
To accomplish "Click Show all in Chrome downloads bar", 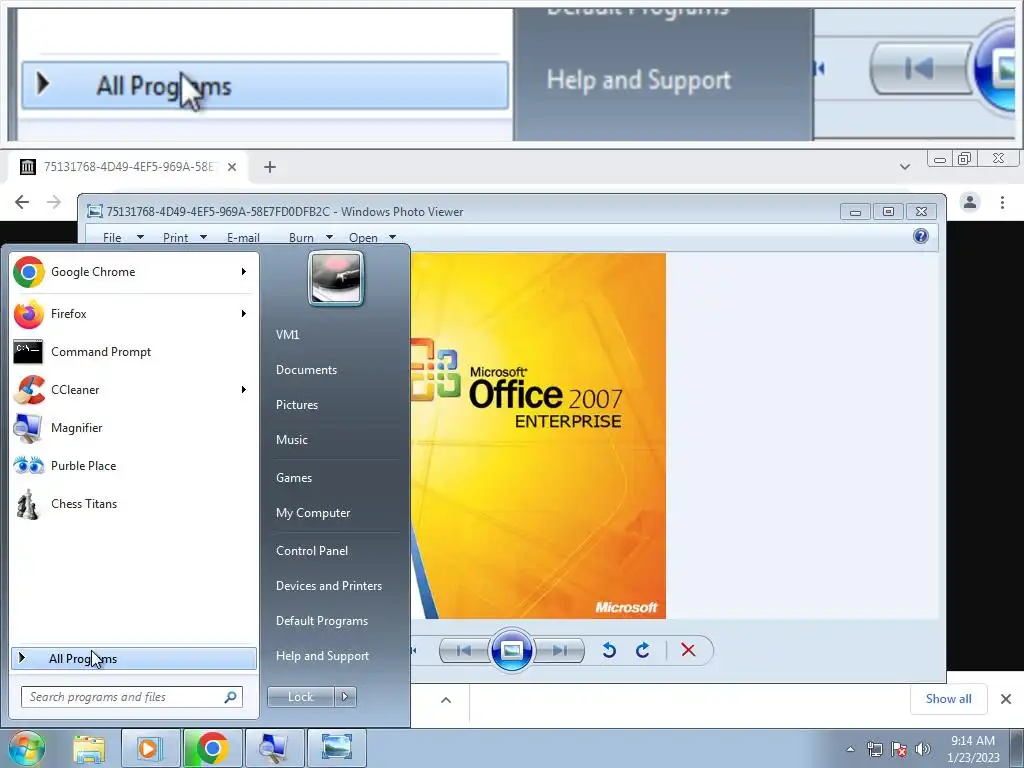I will click(x=948, y=699).
